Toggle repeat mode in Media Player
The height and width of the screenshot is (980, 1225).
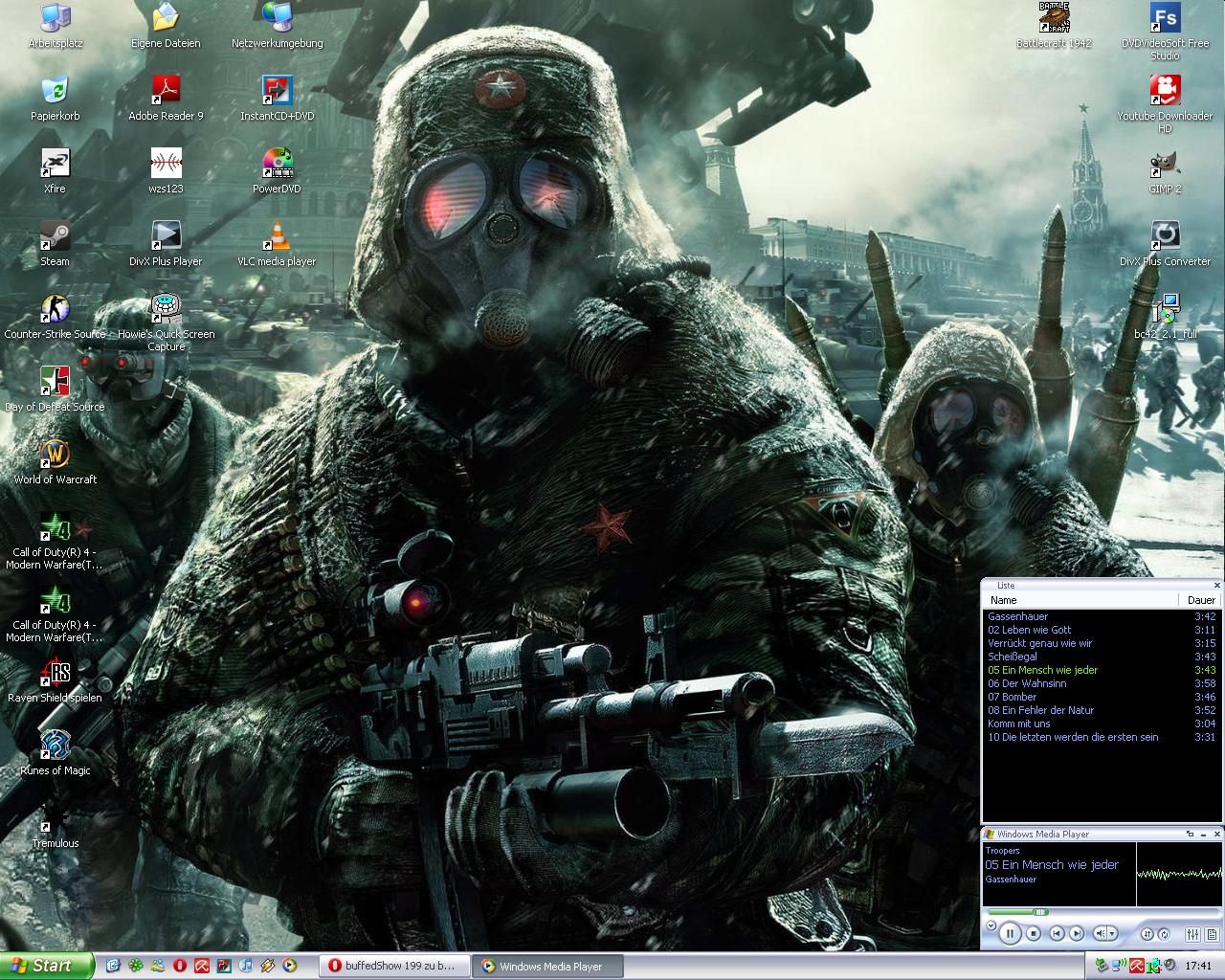pos(1164,934)
